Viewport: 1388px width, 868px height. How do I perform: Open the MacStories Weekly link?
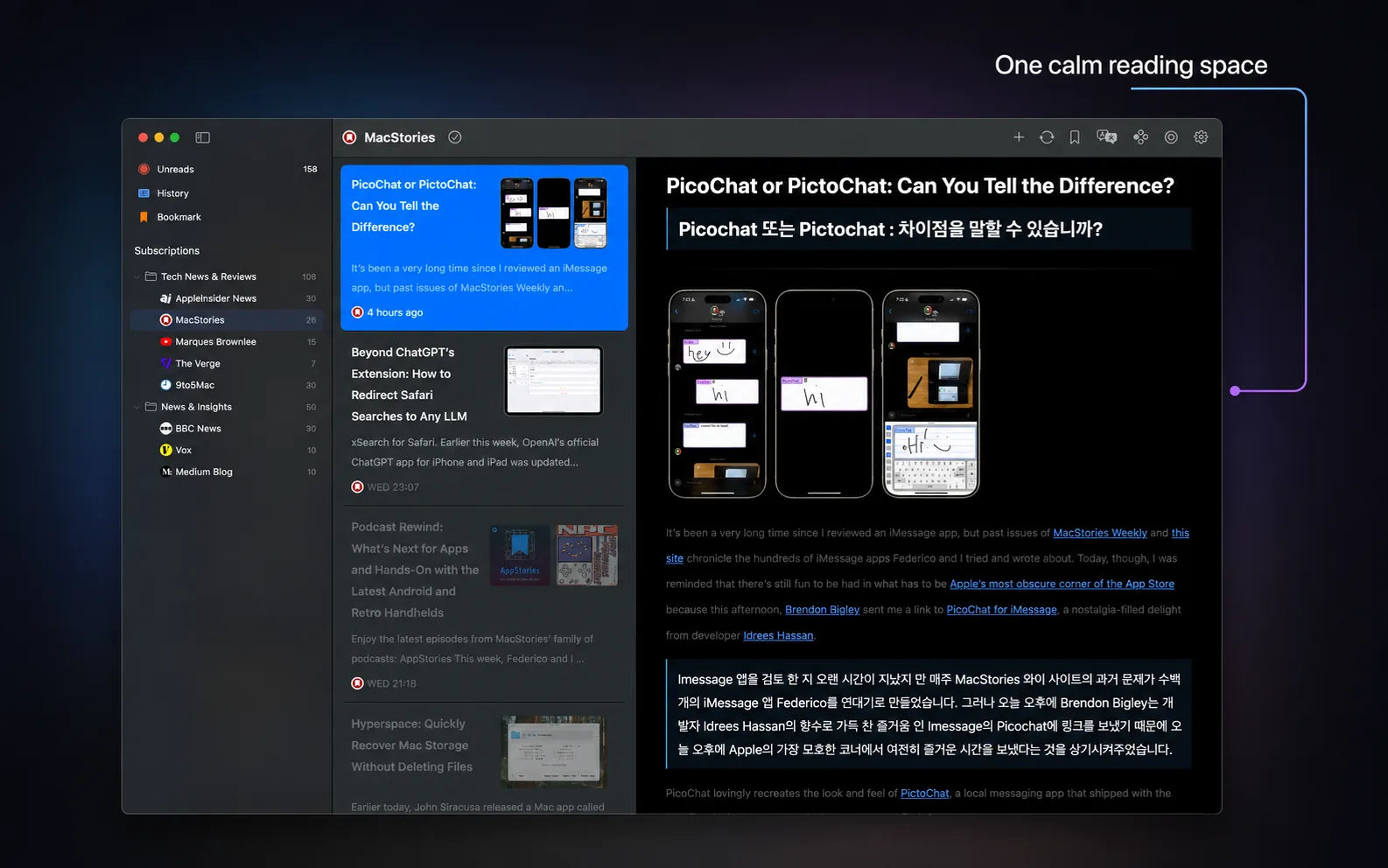(1100, 533)
